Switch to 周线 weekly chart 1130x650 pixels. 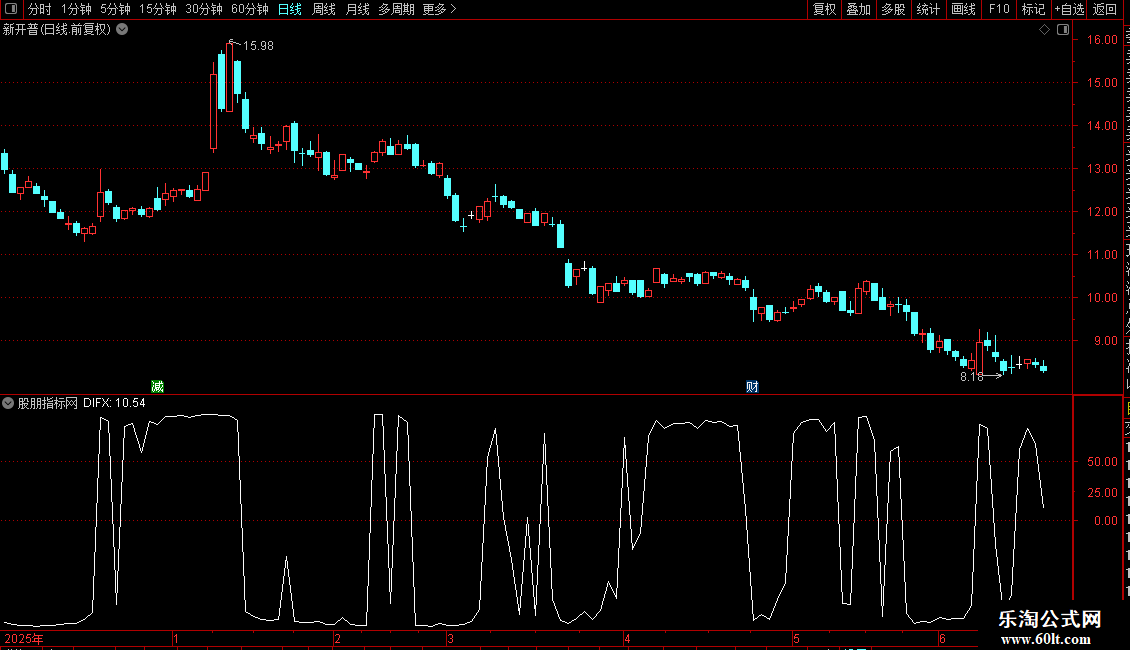click(324, 9)
